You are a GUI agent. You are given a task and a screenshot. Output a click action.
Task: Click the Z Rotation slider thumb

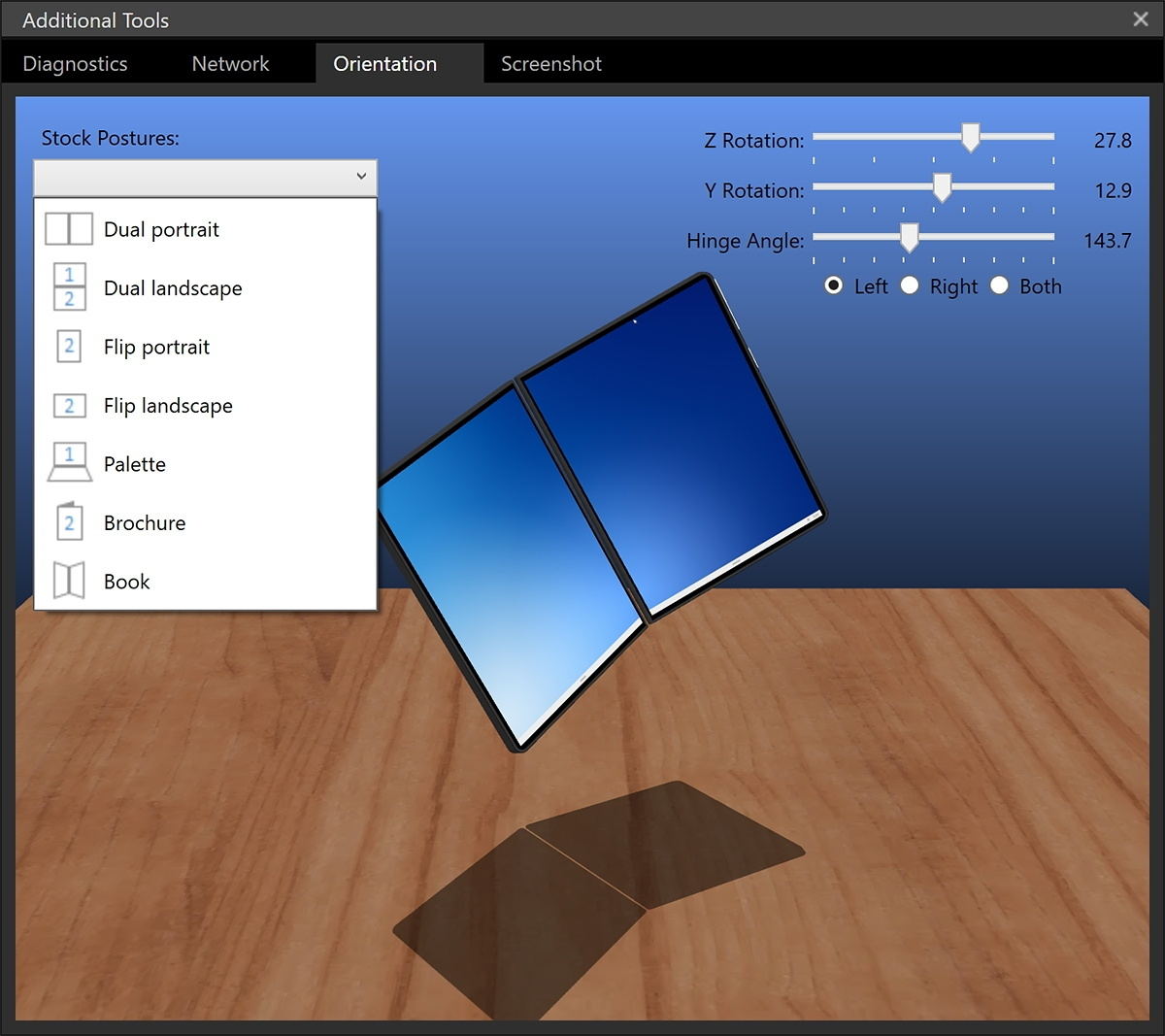970,137
